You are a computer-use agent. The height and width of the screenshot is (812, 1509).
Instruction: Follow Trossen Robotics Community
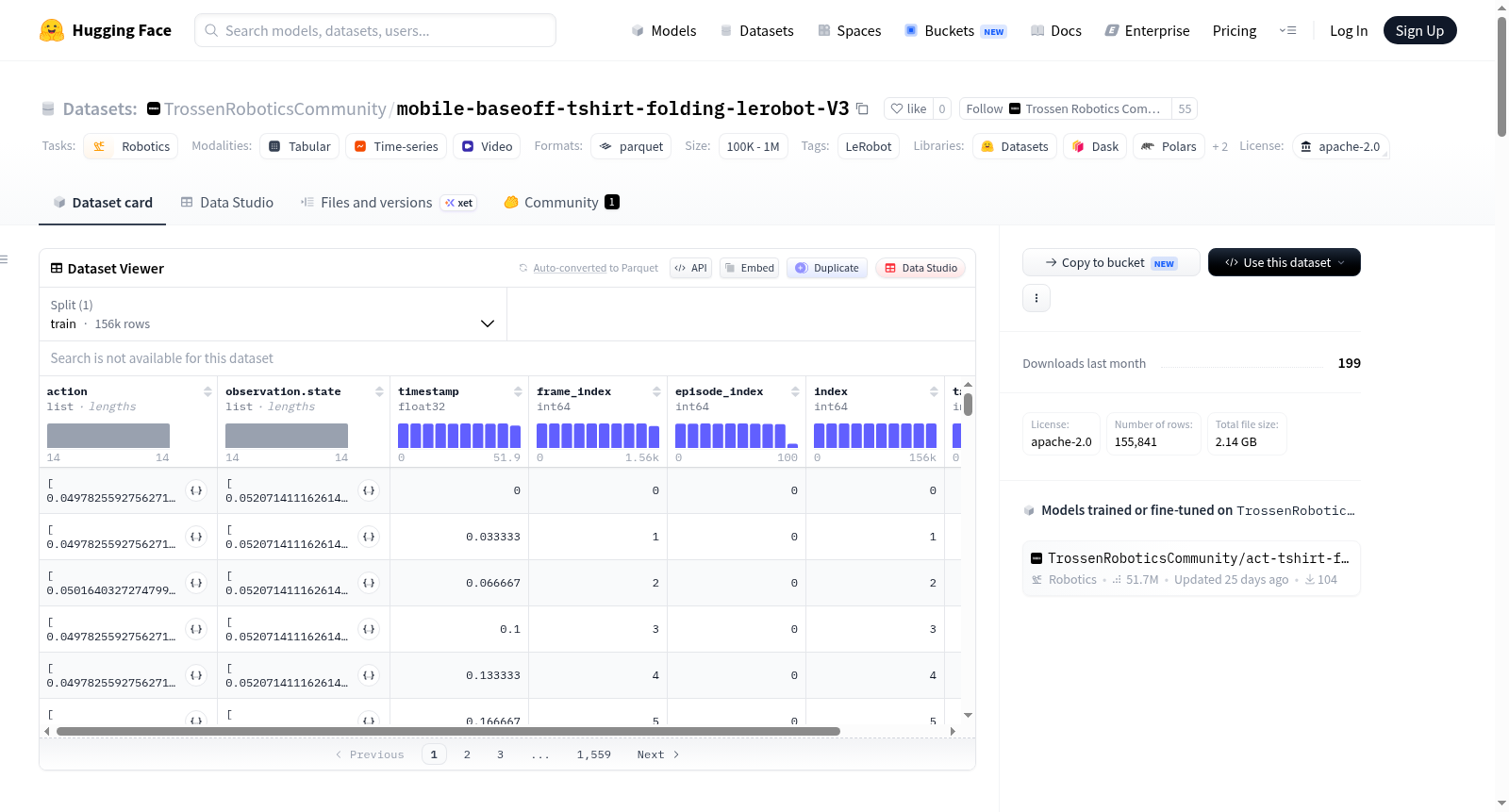pyautogui.click(x=1066, y=108)
